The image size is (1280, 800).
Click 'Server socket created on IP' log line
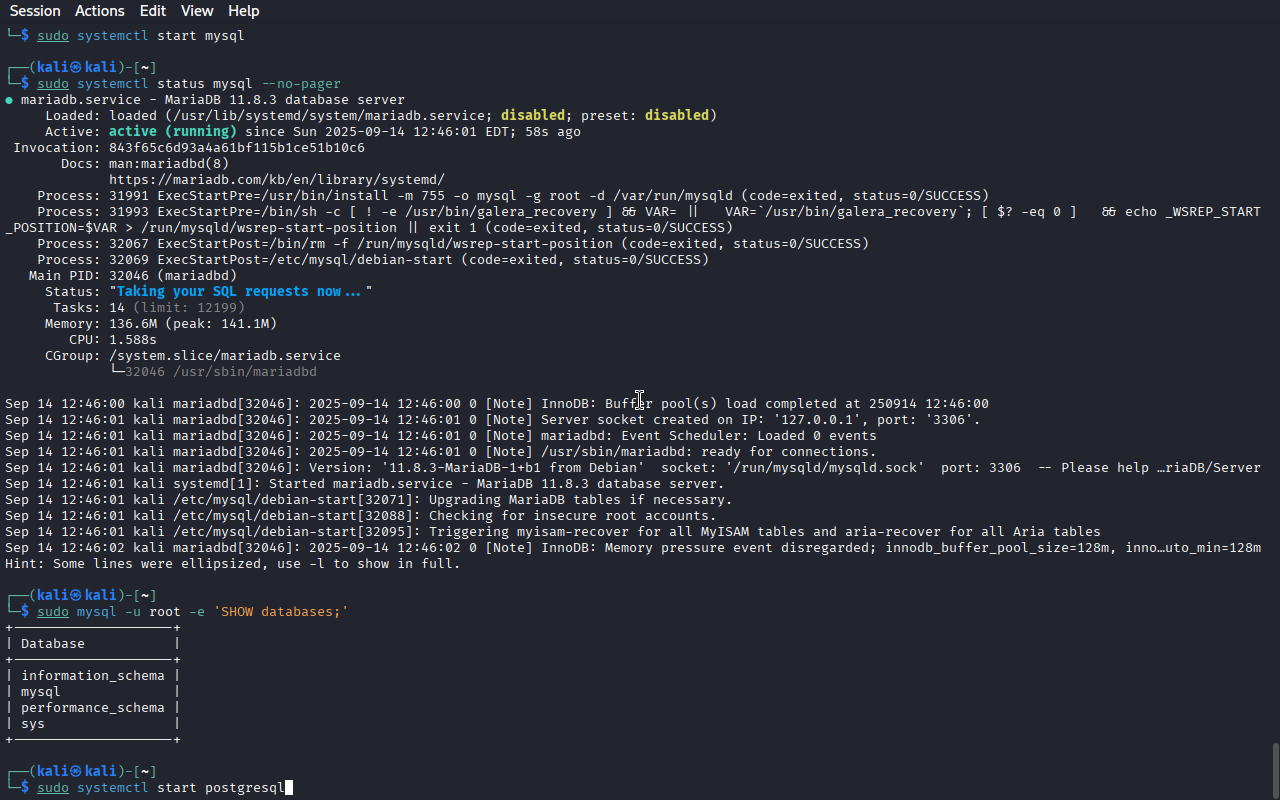(x=493, y=419)
